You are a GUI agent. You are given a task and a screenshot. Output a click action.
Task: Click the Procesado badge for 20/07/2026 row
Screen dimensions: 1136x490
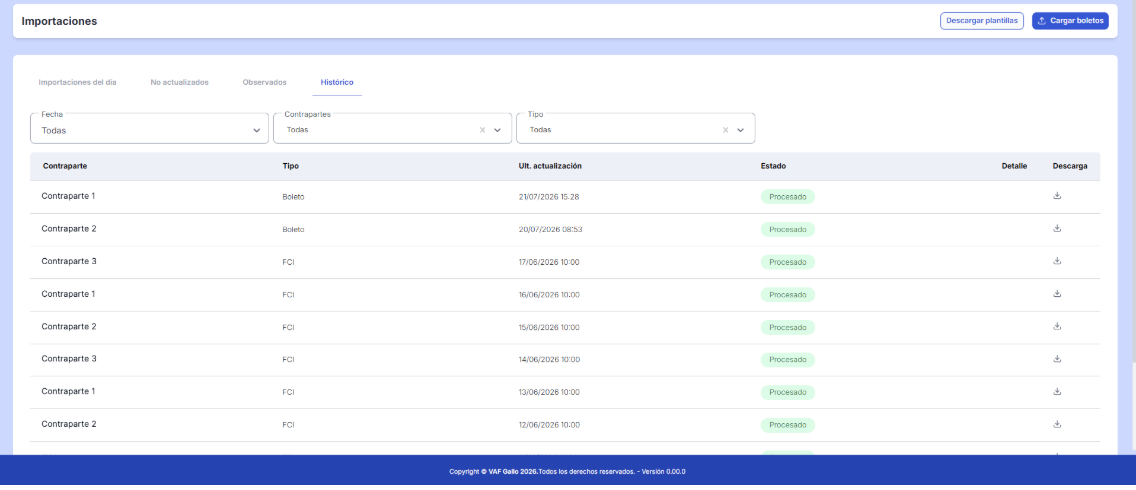tap(788, 229)
